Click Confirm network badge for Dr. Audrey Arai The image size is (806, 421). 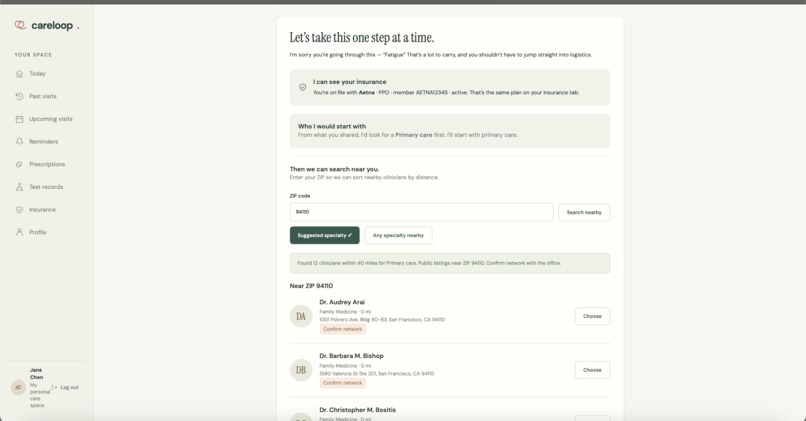342,329
